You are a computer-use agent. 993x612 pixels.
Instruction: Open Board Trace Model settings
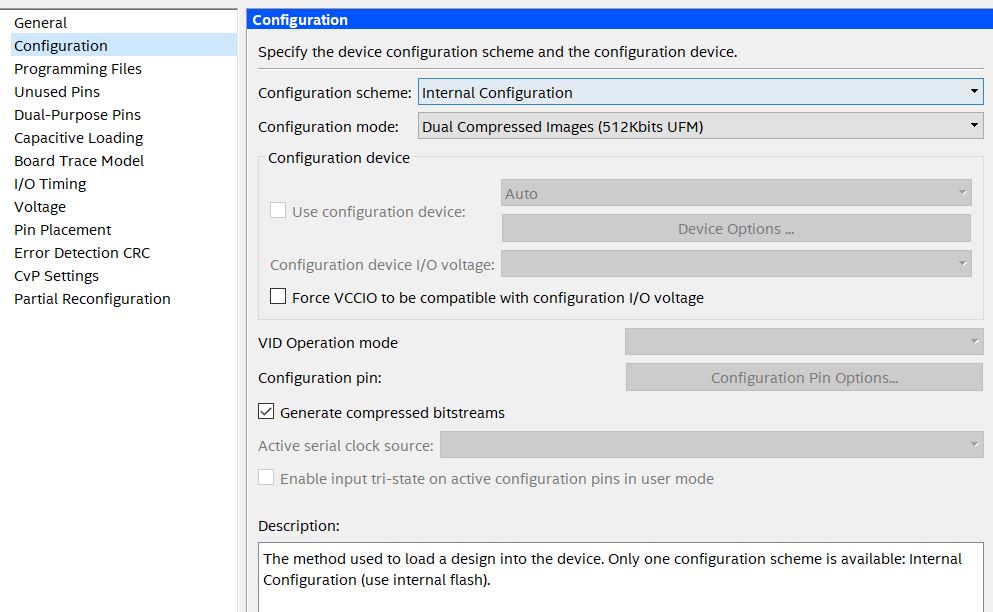pyautogui.click(x=79, y=161)
